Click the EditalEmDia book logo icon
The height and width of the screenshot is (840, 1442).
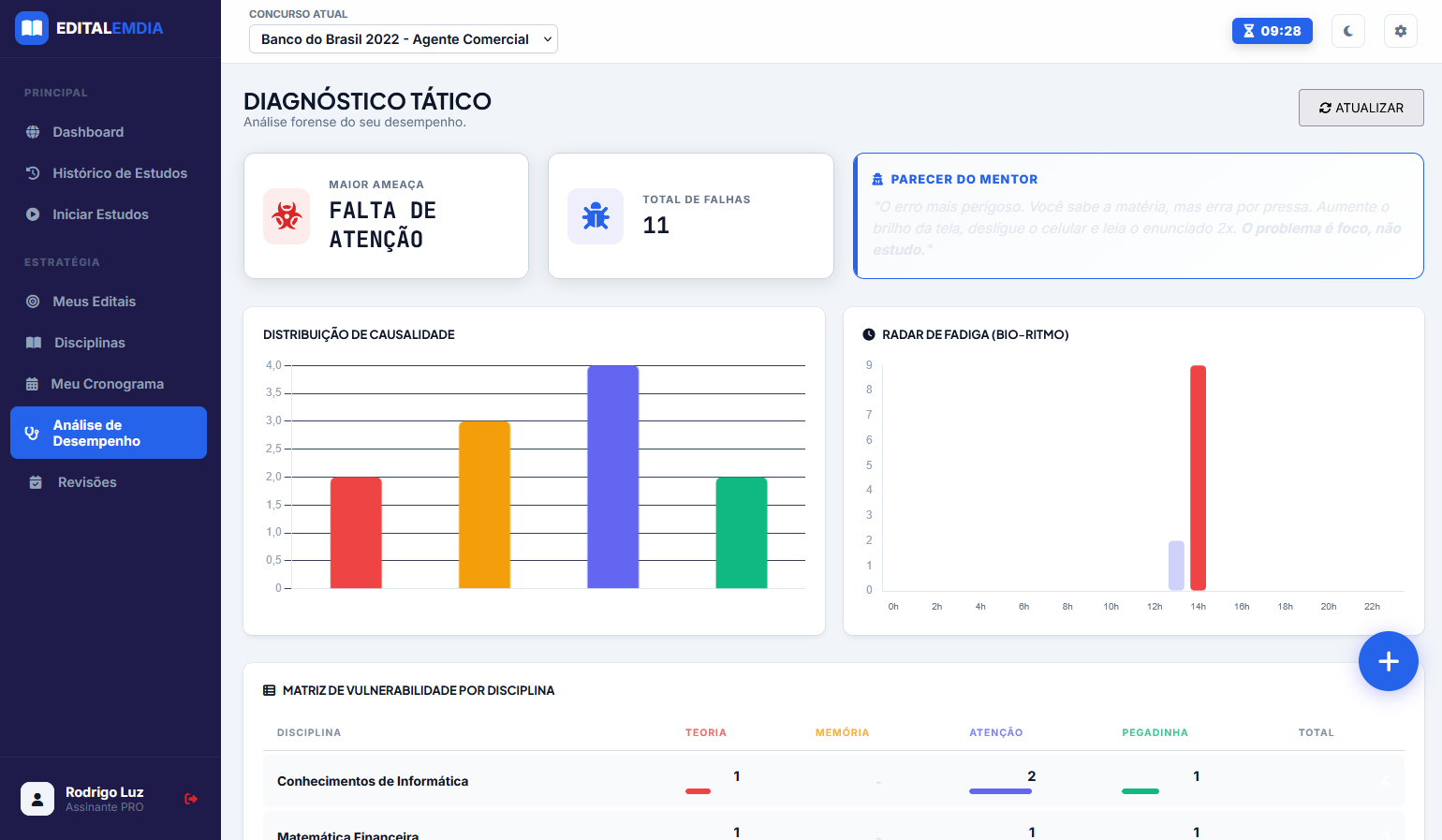[32, 28]
